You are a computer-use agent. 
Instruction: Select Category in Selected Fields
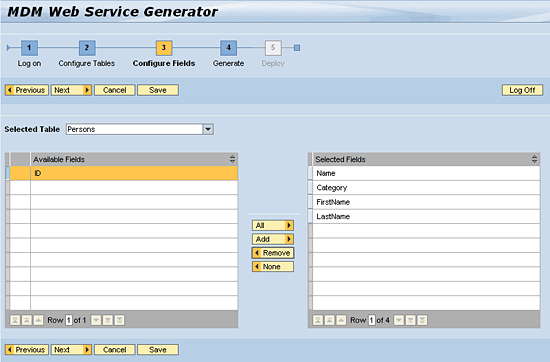[x=426, y=188]
